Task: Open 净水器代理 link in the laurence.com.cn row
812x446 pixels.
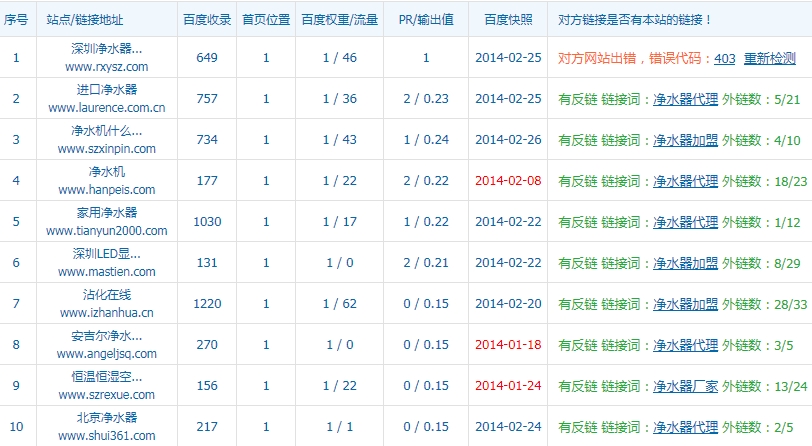Action: 685,99
